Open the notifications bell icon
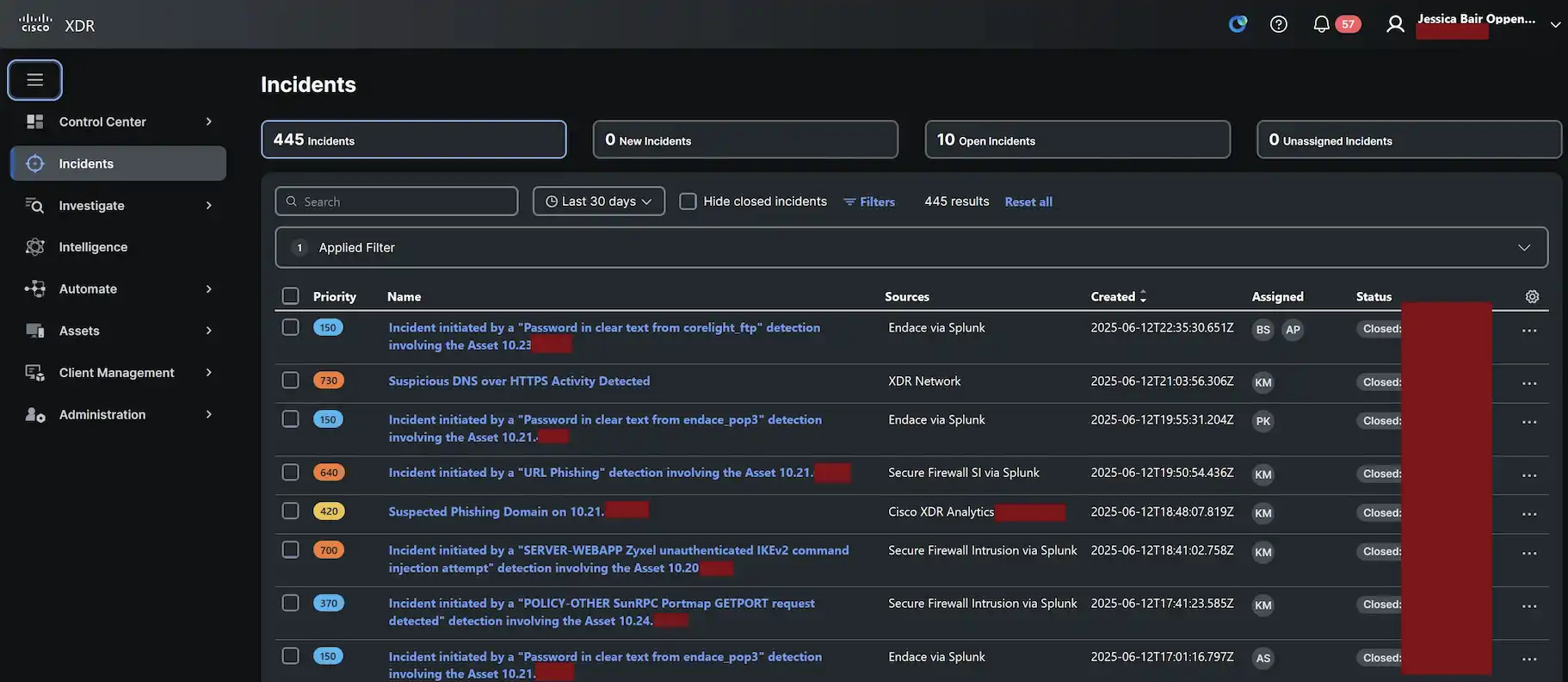 [x=1321, y=24]
